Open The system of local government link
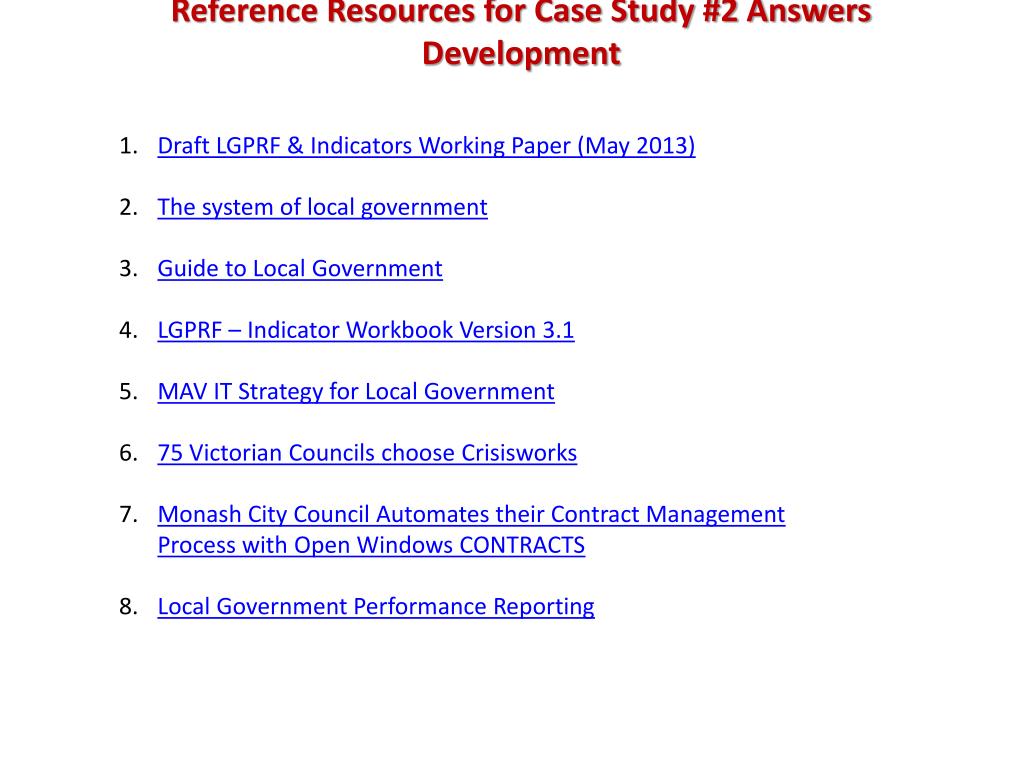1024x768 pixels. pos(323,207)
